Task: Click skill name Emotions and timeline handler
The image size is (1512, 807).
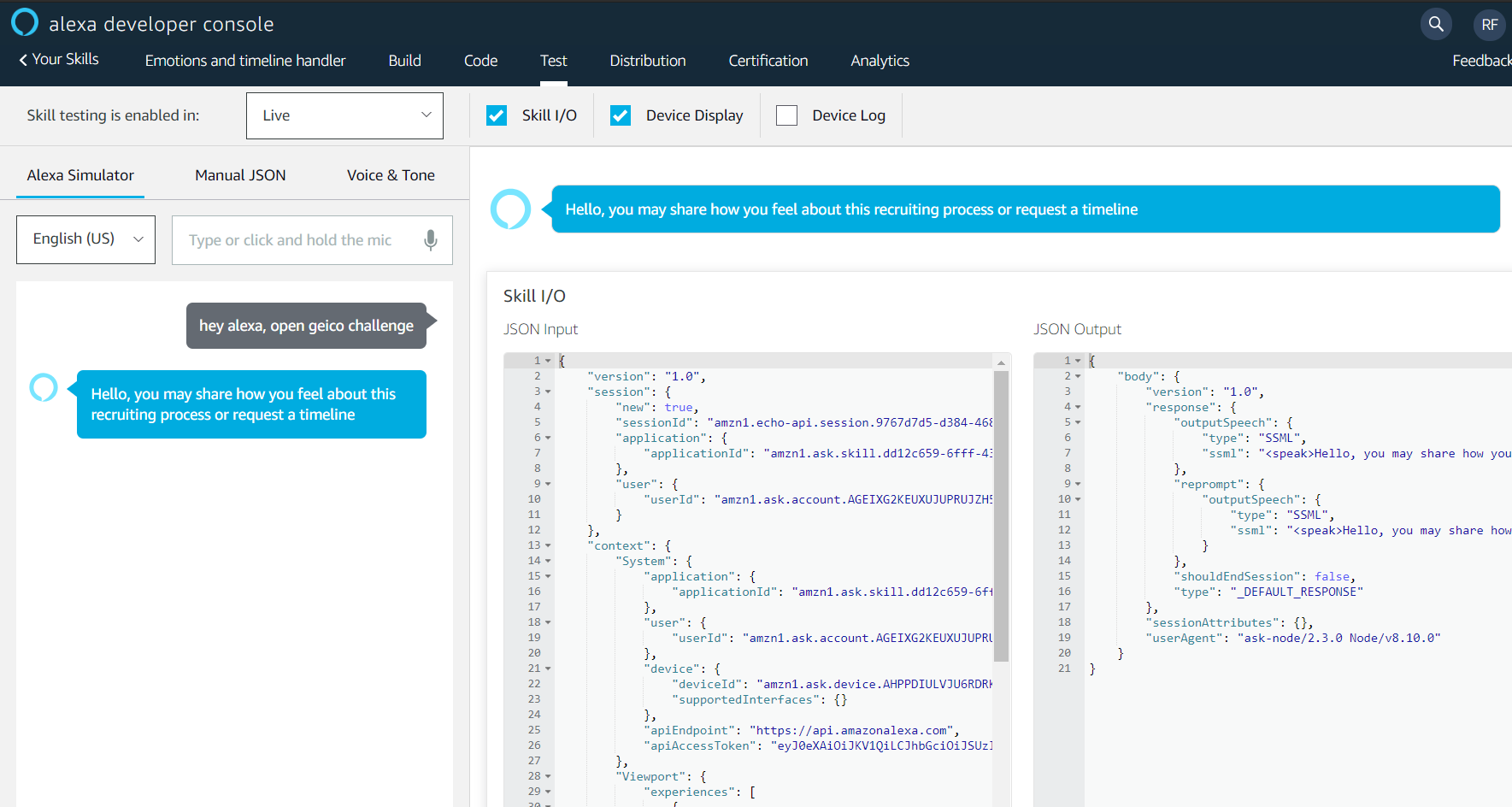Action: [245, 61]
